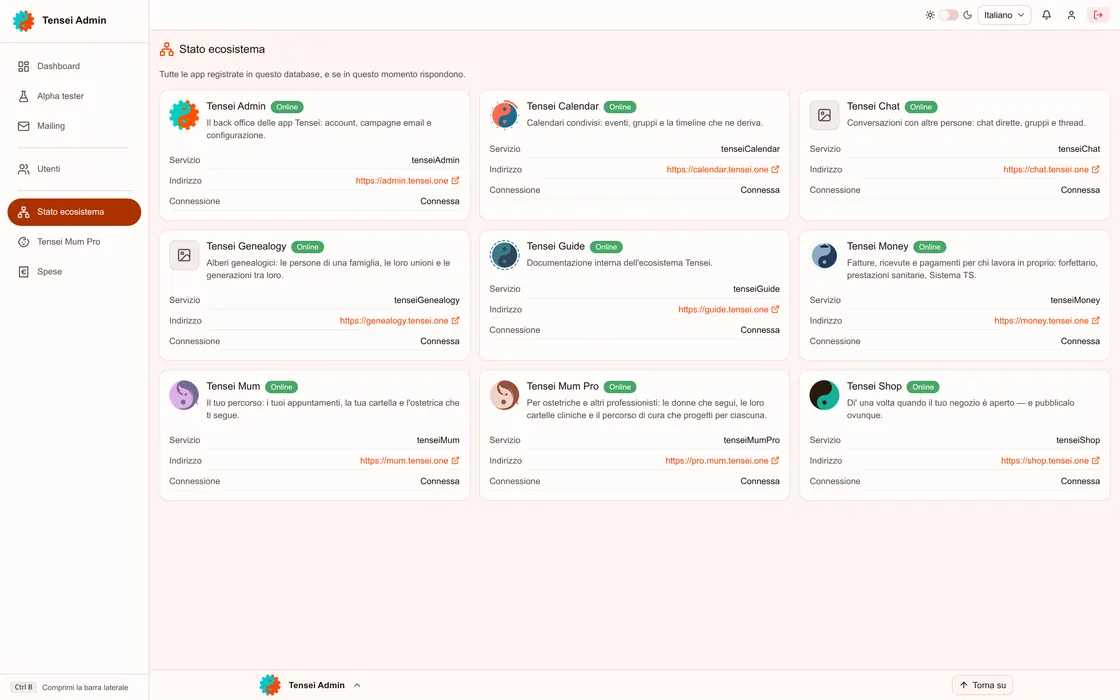The width and height of the screenshot is (1120, 700).
Task: Click Online badge on Tensei Calendar card
Action: [620, 107]
